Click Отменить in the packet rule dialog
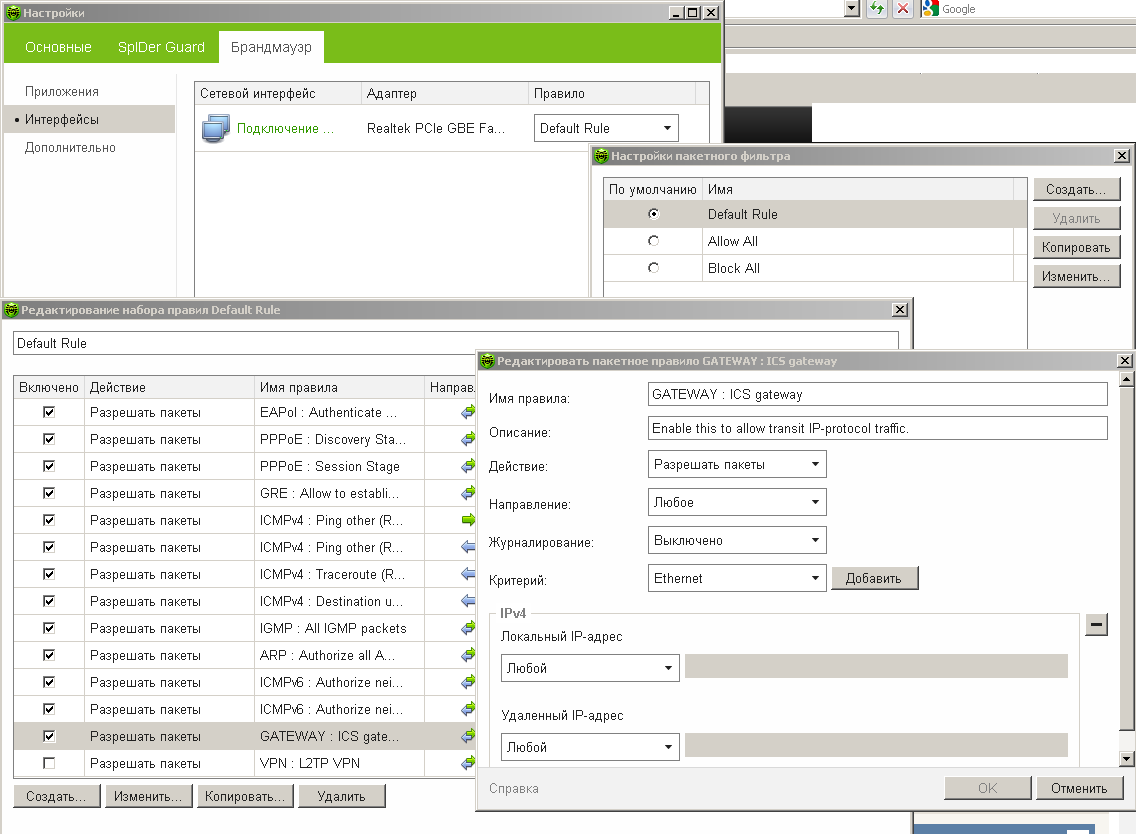The height and width of the screenshot is (834, 1136). point(1079,788)
